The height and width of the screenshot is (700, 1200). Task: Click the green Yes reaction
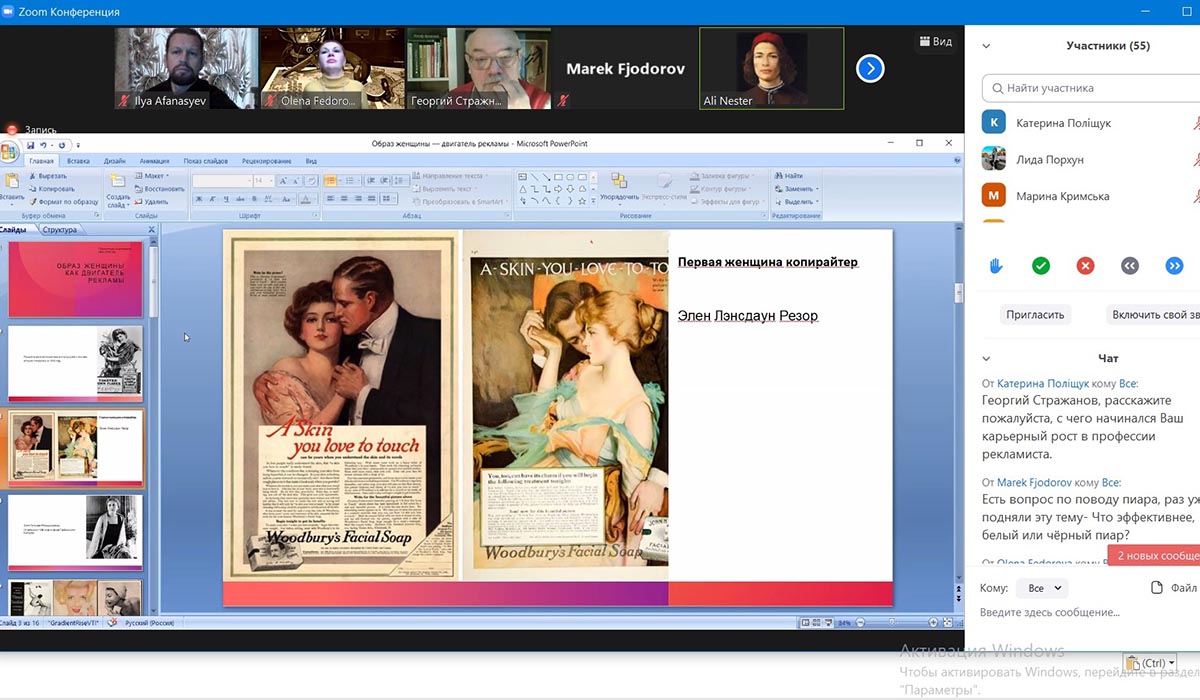1041,266
